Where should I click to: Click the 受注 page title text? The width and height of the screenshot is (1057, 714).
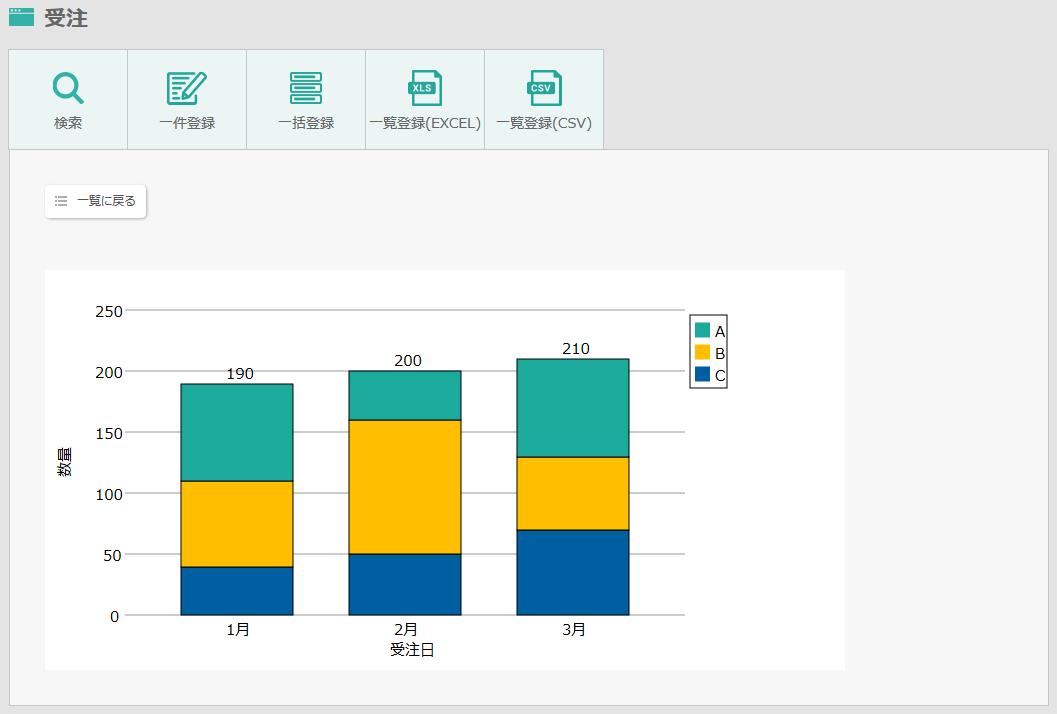point(66,18)
